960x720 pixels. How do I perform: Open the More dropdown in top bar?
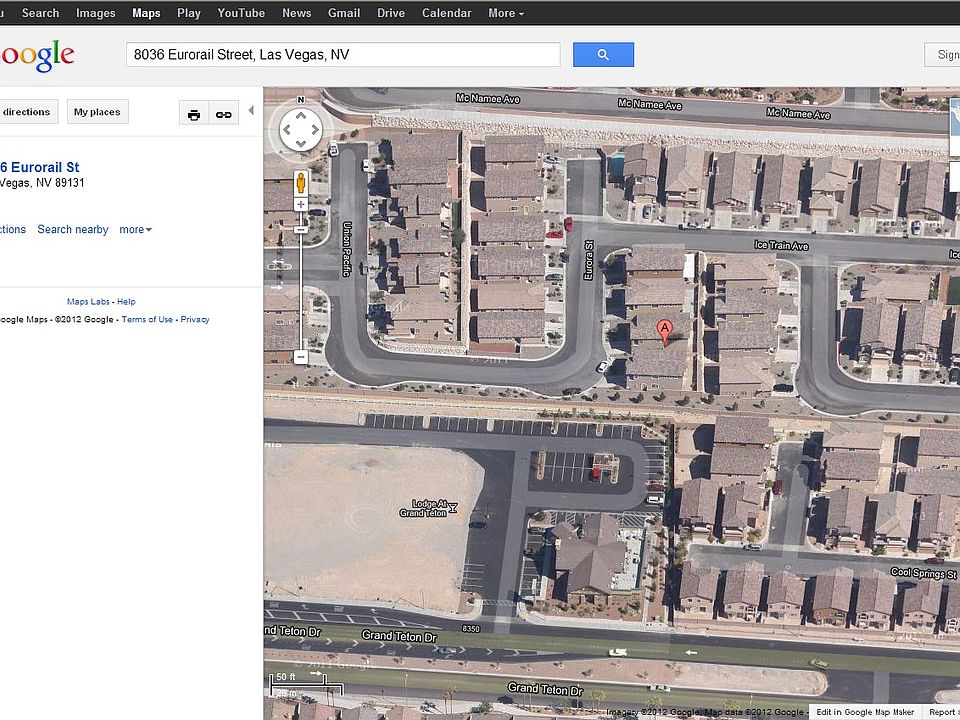pos(506,13)
